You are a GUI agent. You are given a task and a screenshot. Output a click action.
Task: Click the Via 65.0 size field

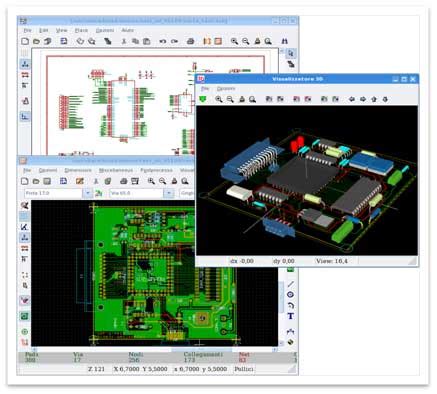(137, 193)
